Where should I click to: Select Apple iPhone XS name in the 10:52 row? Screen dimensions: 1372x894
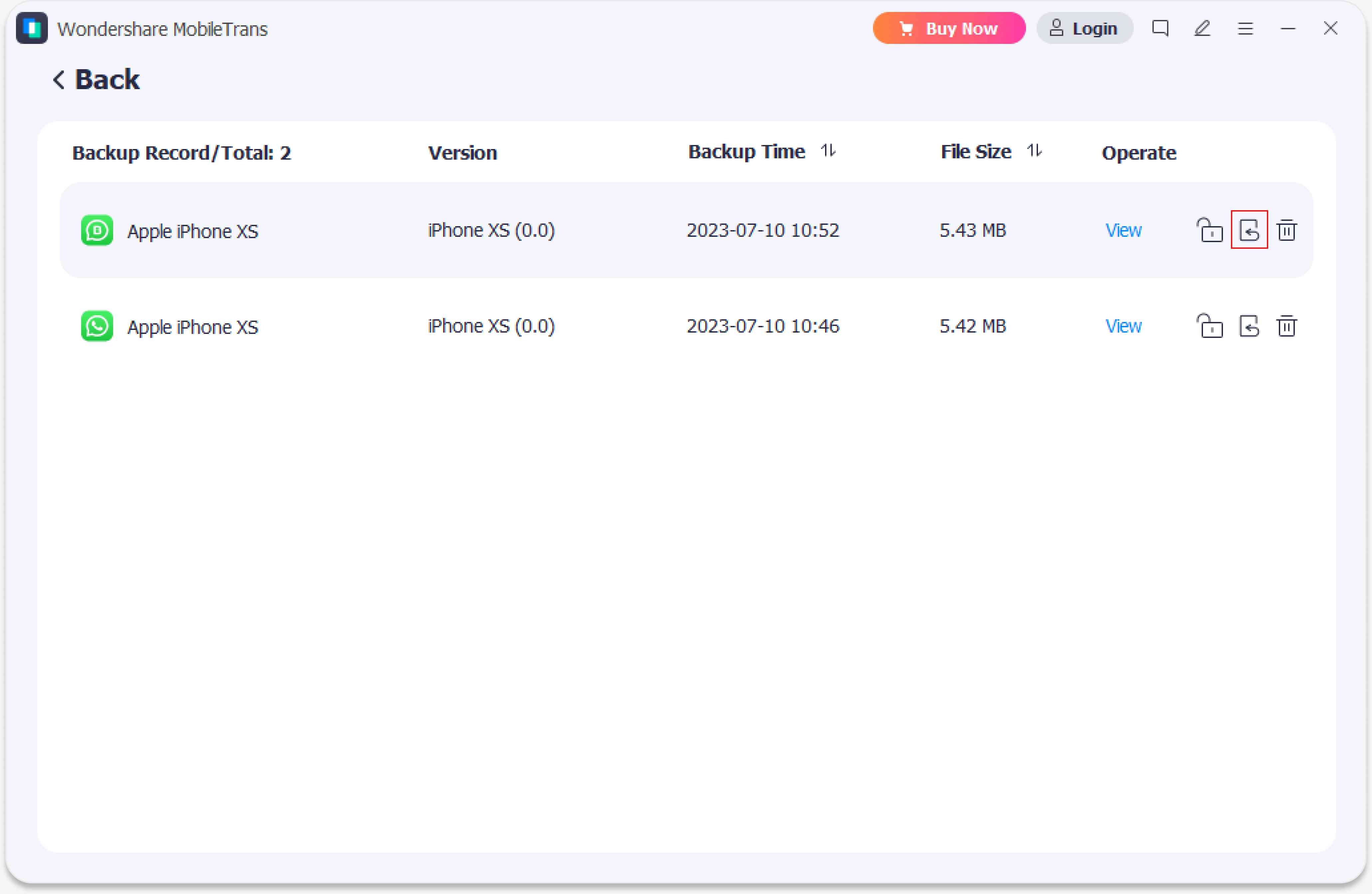(193, 231)
